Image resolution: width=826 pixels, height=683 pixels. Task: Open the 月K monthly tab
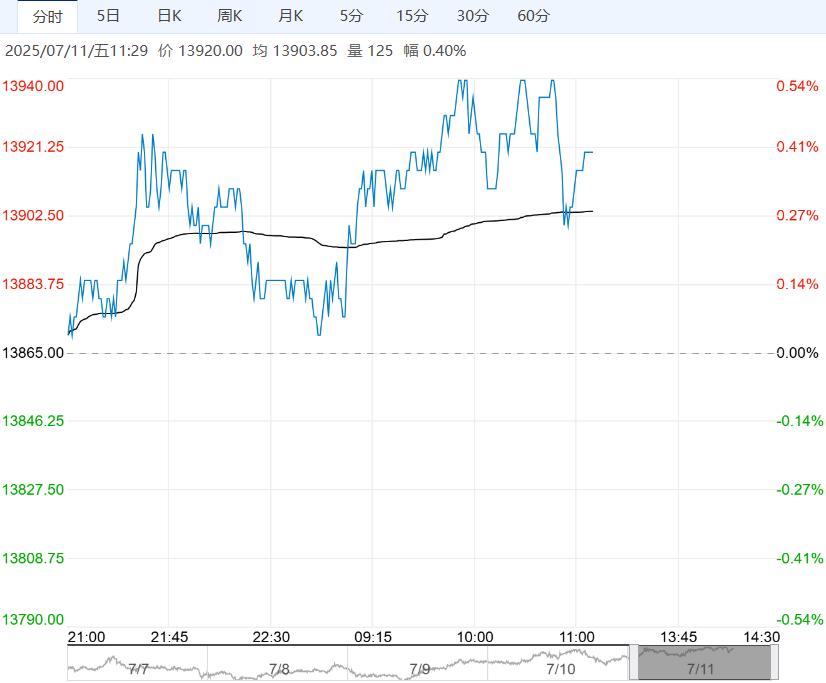click(x=290, y=16)
